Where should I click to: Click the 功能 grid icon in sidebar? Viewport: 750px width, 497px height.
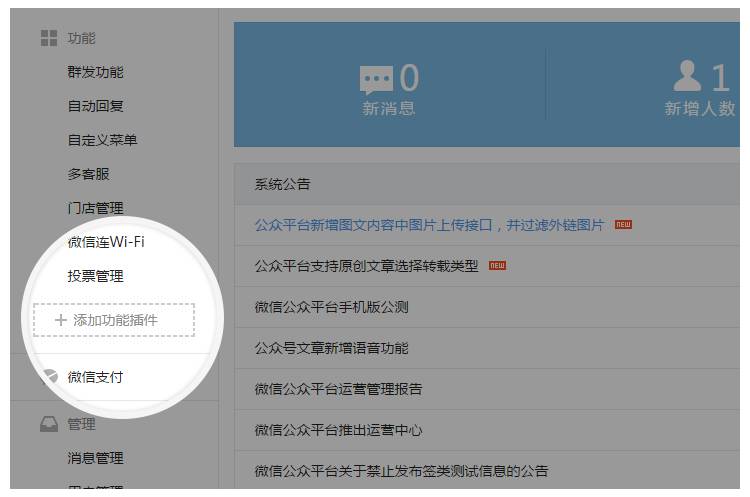tap(48, 38)
